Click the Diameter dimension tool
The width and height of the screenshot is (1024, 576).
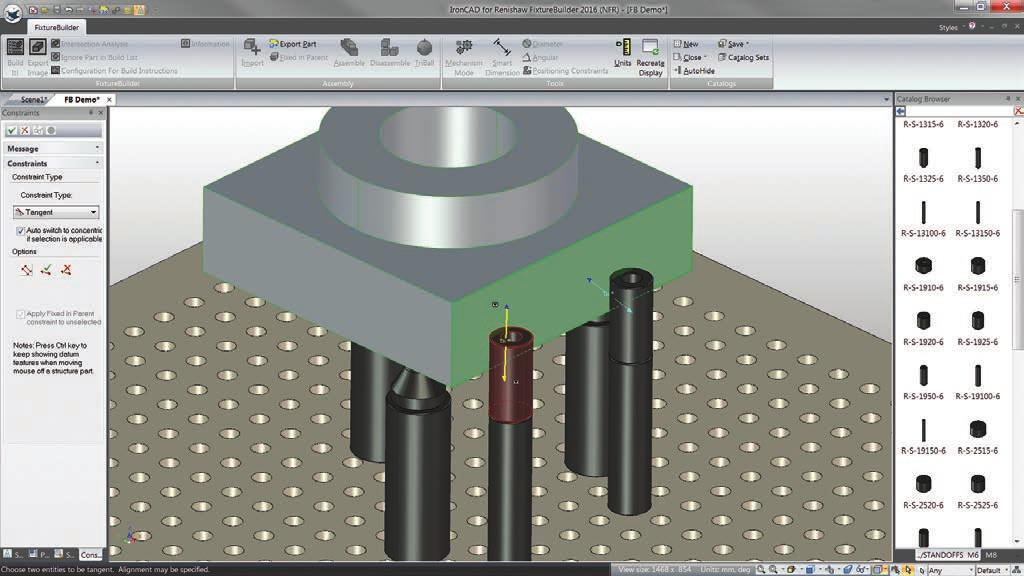pos(542,44)
